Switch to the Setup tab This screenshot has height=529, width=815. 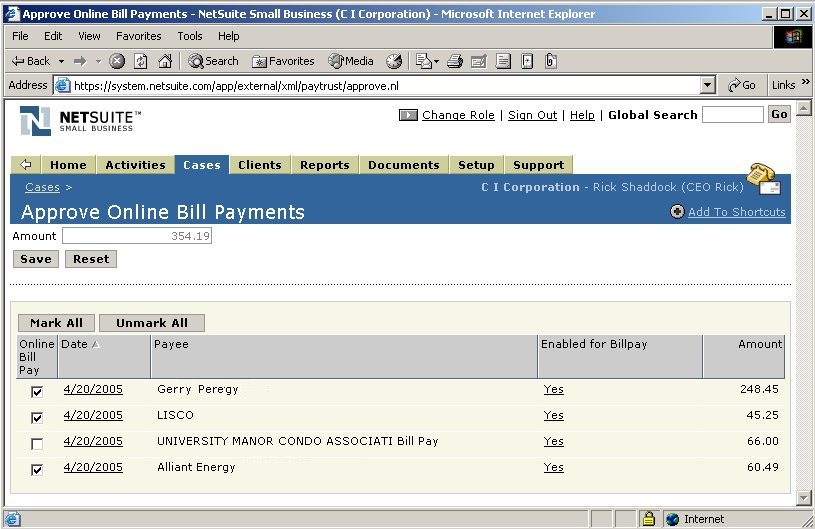tap(476, 165)
